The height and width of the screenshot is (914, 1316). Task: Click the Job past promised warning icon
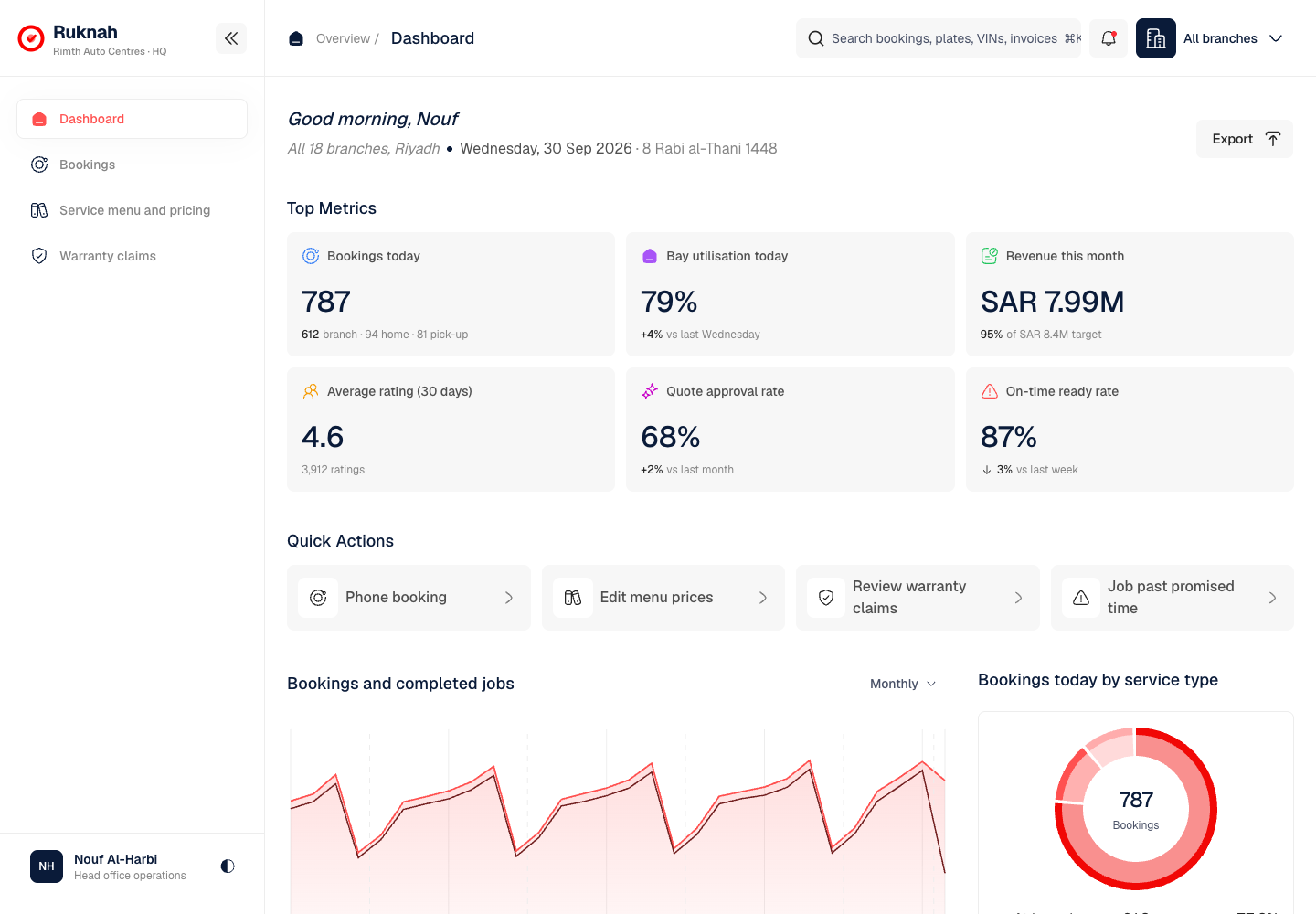click(x=1081, y=598)
